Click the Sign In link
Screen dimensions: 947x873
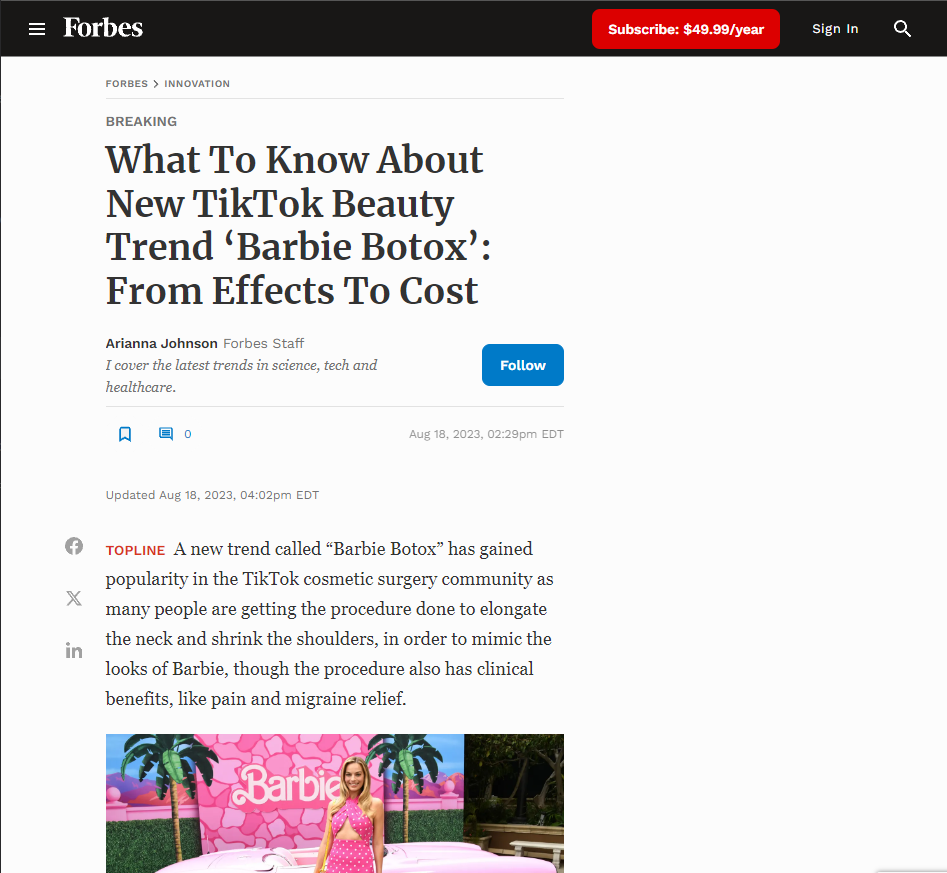coord(835,29)
